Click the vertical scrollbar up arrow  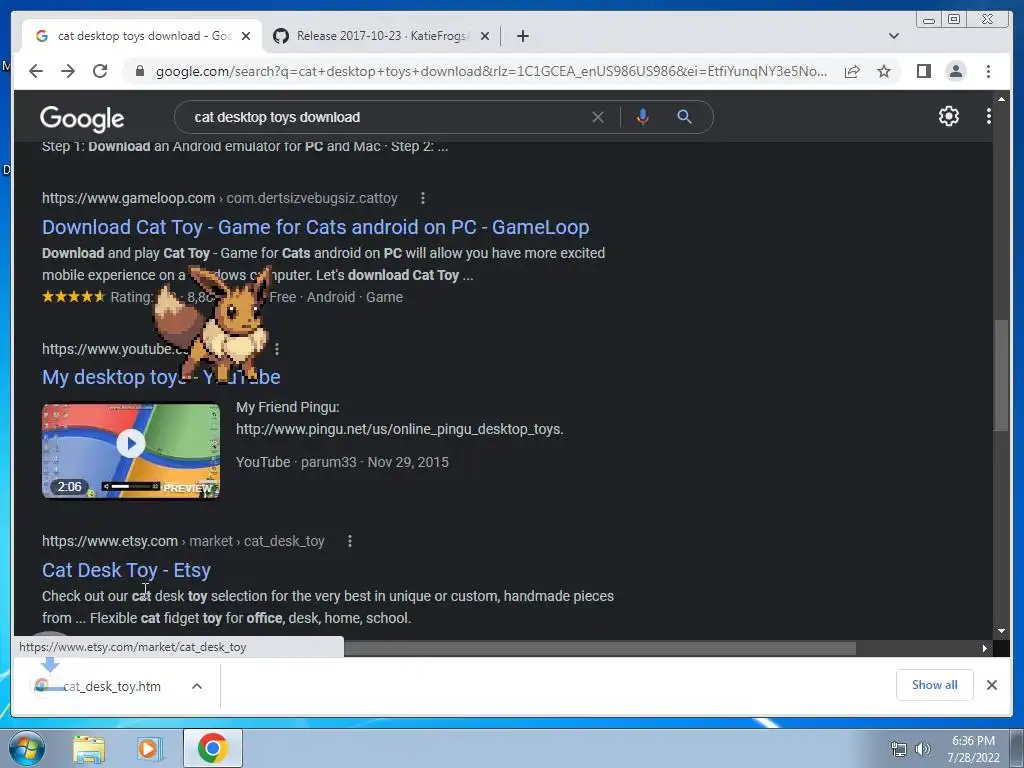pyautogui.click(x=1001, y=99)
